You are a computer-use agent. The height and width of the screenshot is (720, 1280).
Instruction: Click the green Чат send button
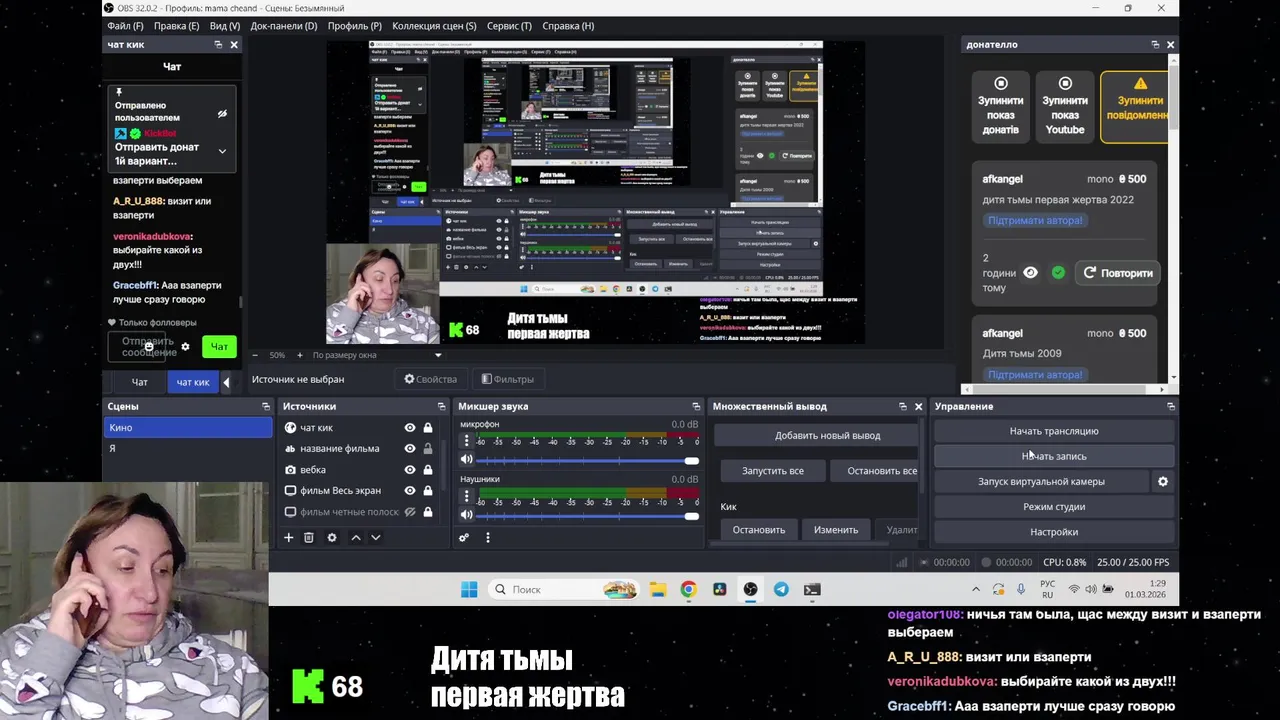point(219,347)
